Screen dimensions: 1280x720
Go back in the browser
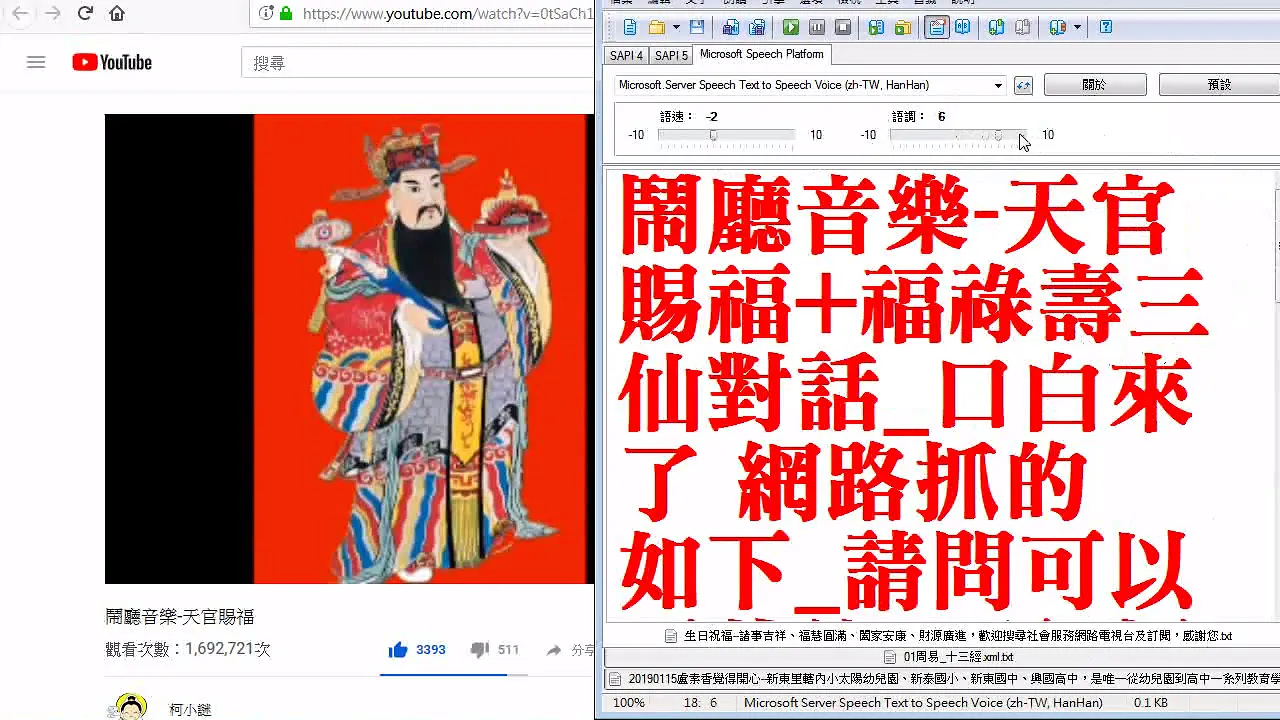click(x=21, y=14)
